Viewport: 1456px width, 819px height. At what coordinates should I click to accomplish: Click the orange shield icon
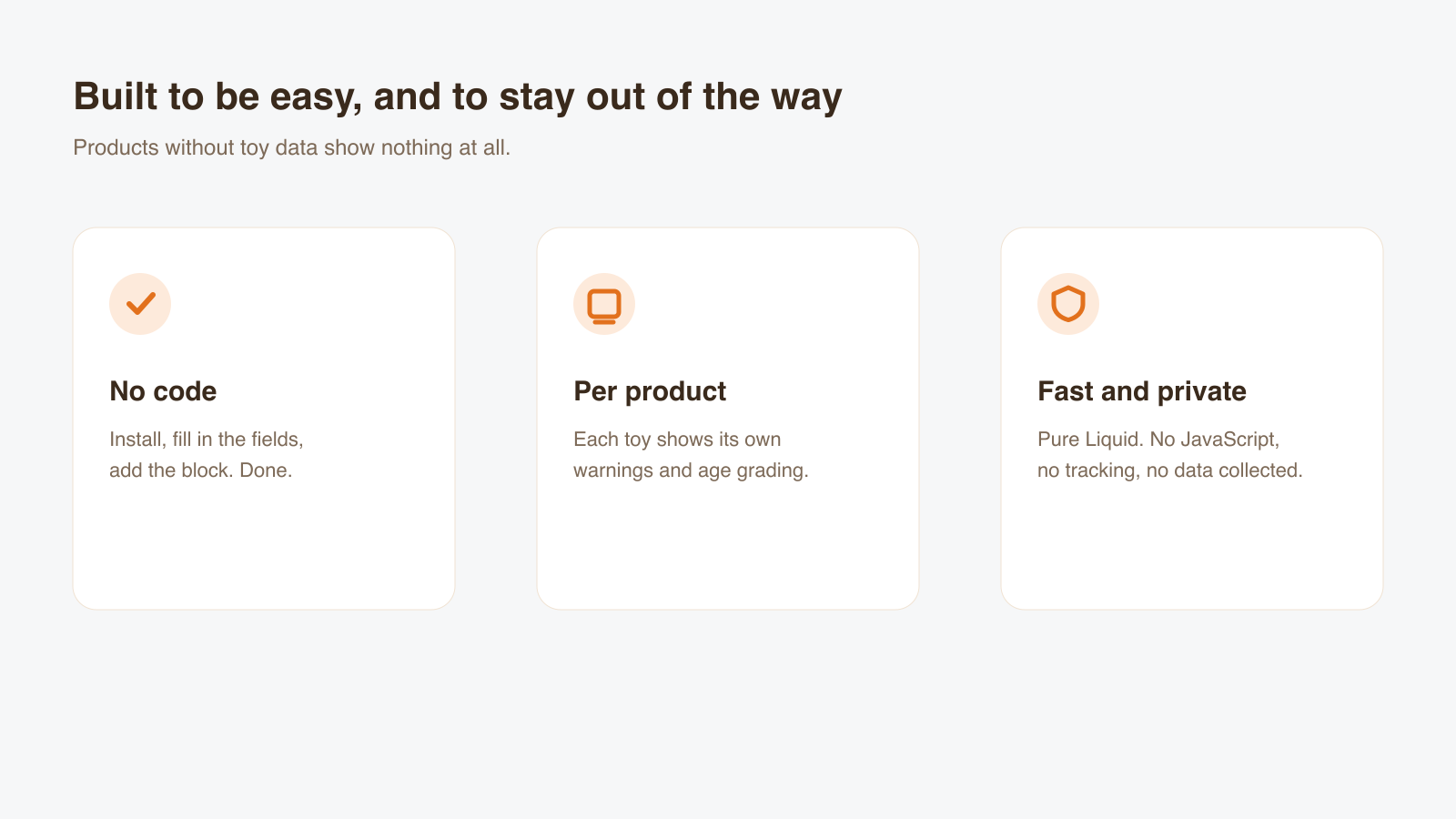pyautogui.click(x=1068, y=304)
